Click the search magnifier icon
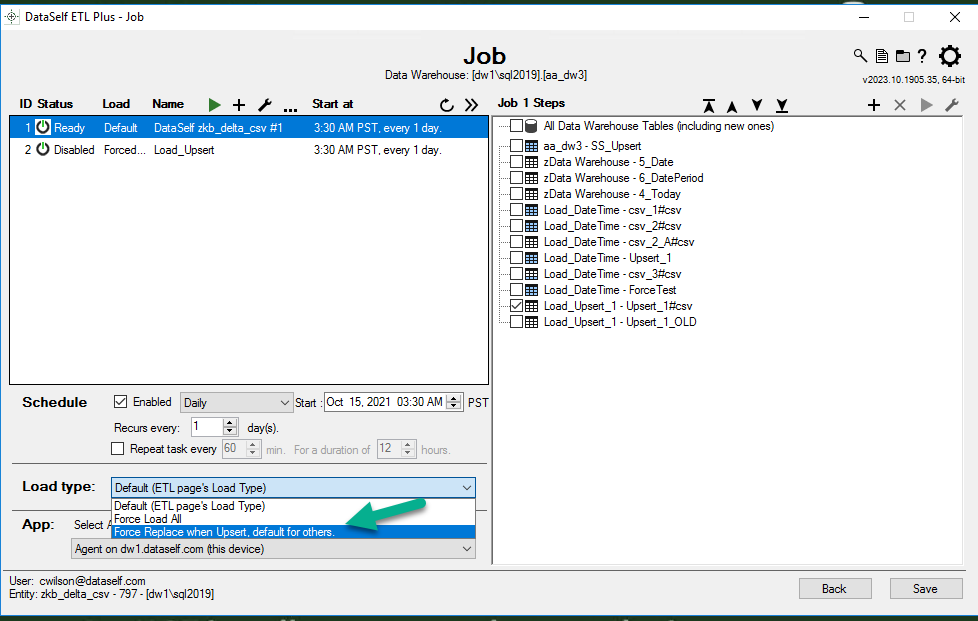This screenshot has width=978, height=621. tap(860, 56)
